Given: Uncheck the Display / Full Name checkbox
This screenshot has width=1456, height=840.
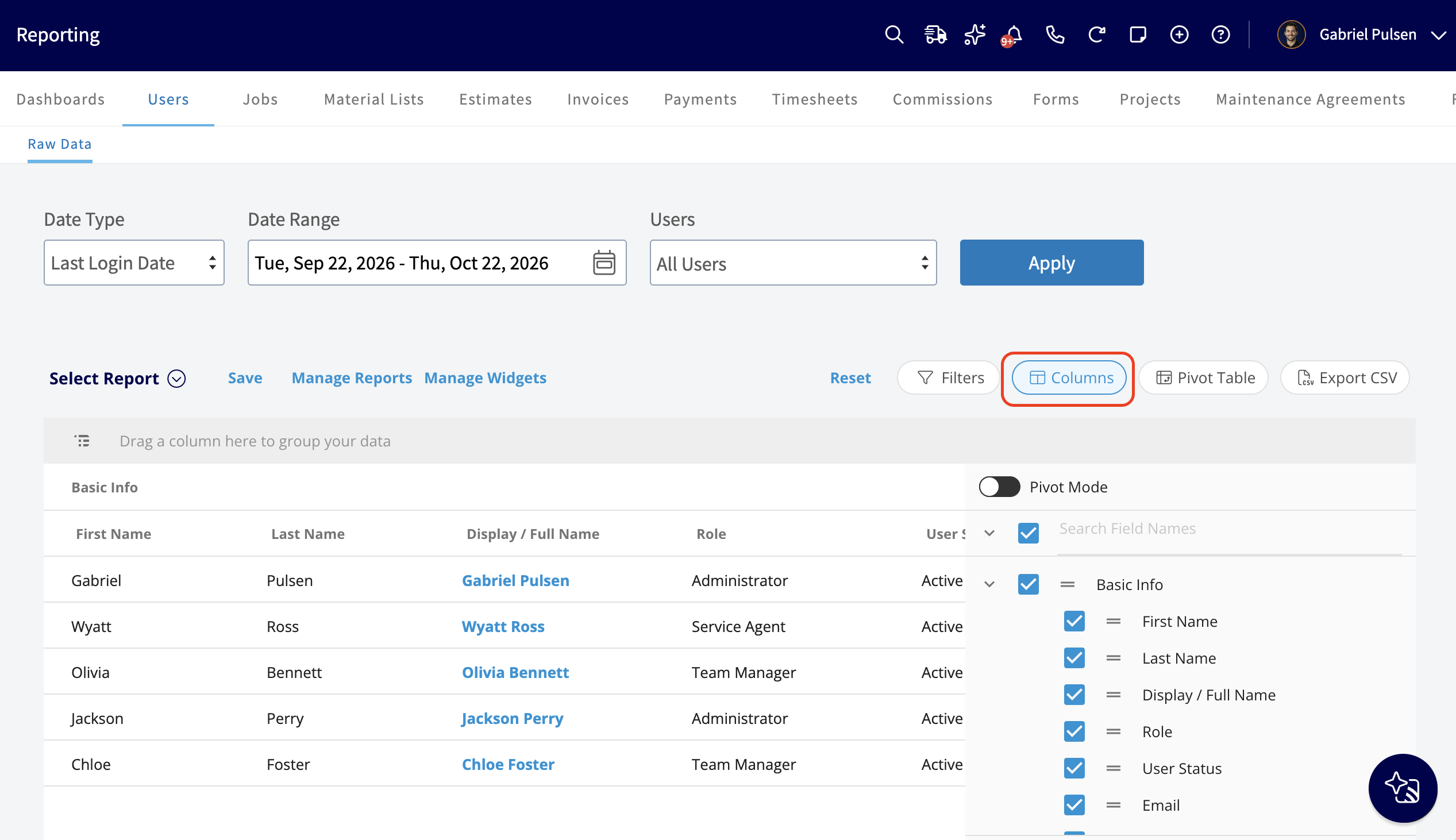Looking at the screenshot, I should click(x=1074, y=695).
